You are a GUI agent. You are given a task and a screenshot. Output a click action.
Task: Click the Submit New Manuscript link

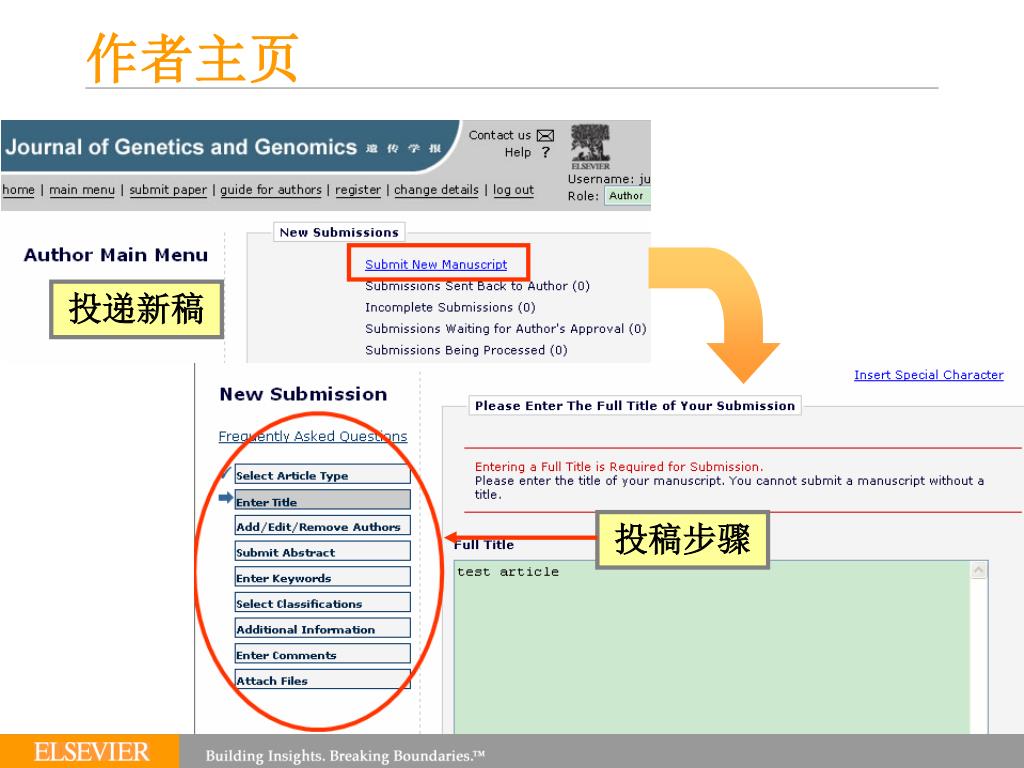coord(436,264)
